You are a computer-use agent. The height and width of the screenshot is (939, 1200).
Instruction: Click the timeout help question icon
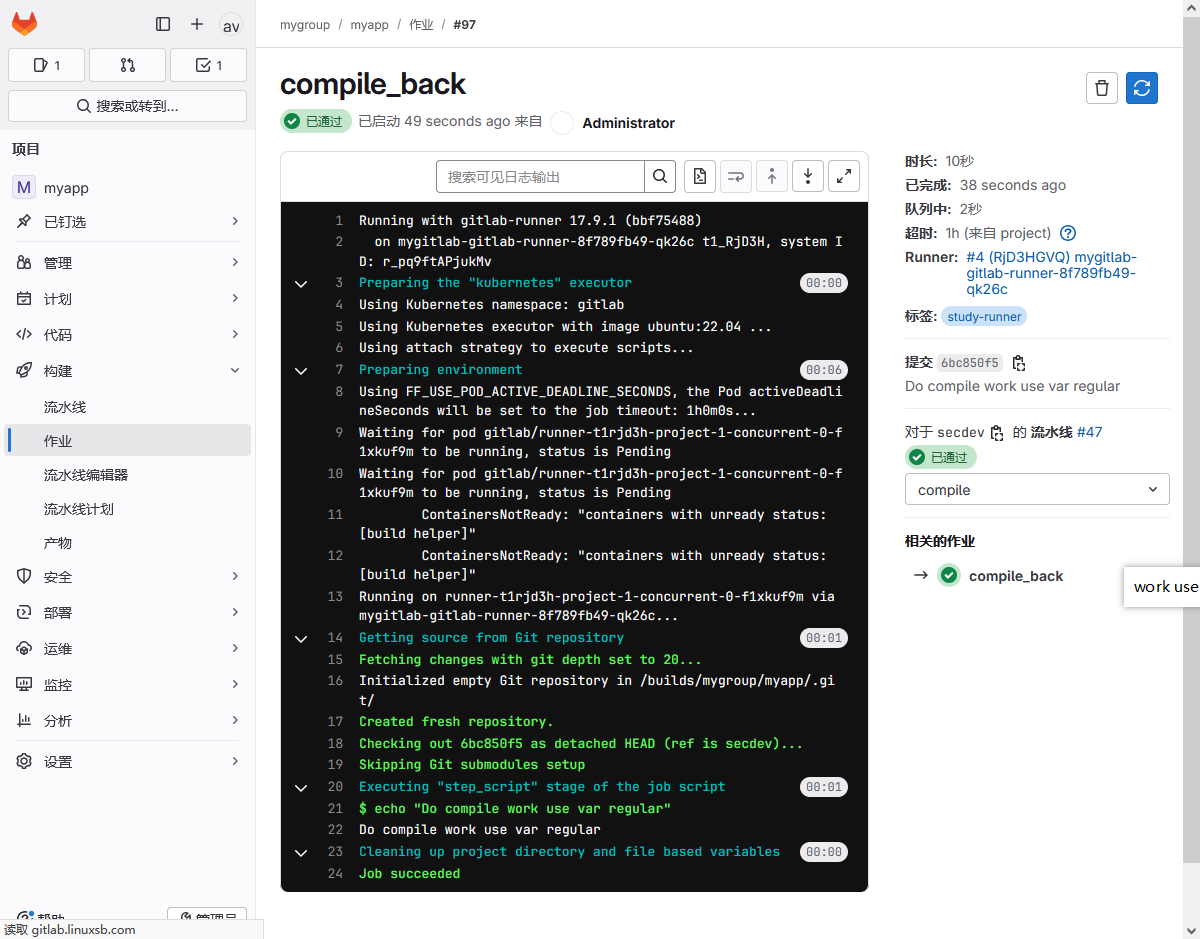1068,233
